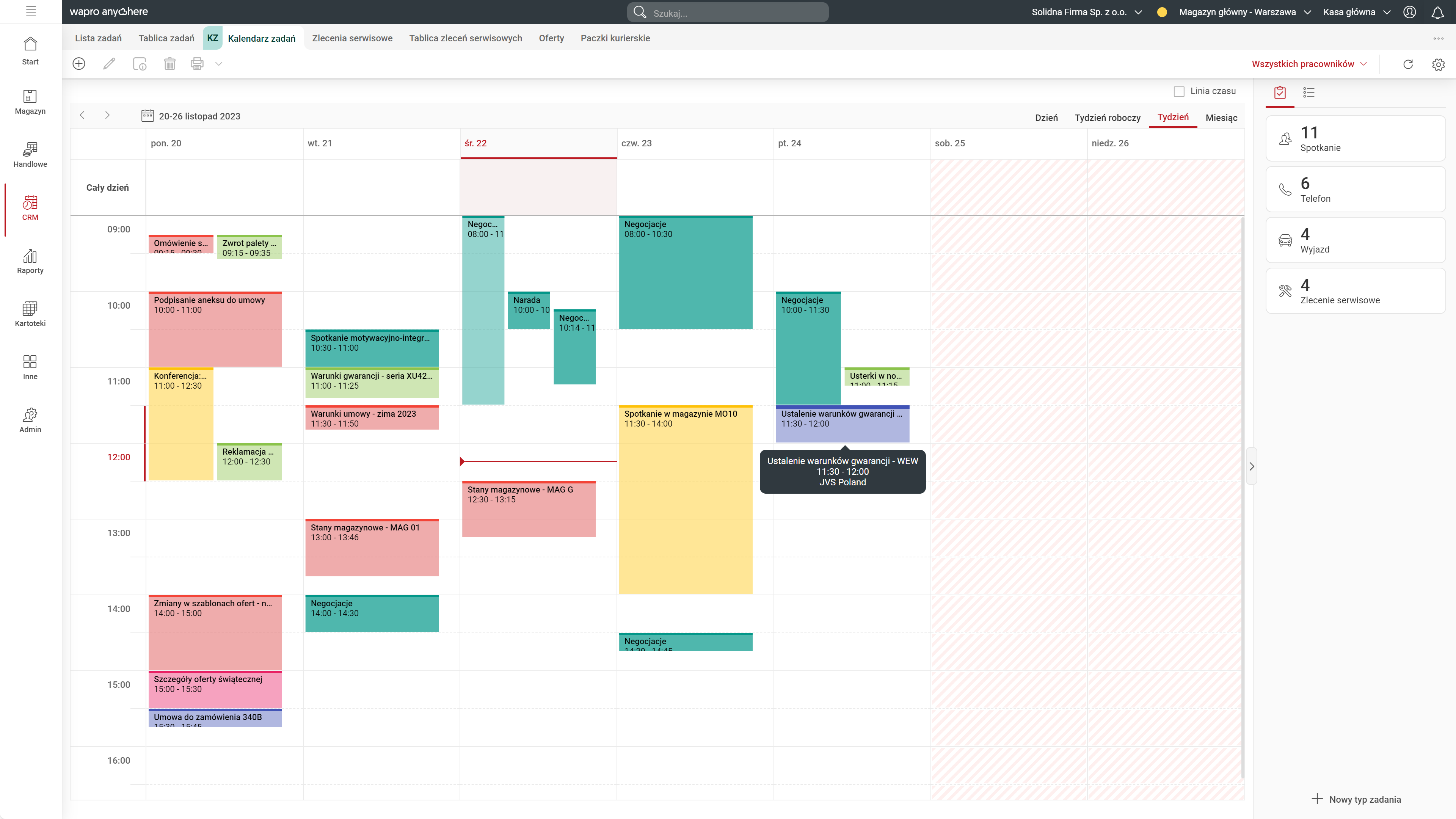Switch to list view icon in right panel
The height and width of the screenshot is (819, 1456).
point(1309,92)
